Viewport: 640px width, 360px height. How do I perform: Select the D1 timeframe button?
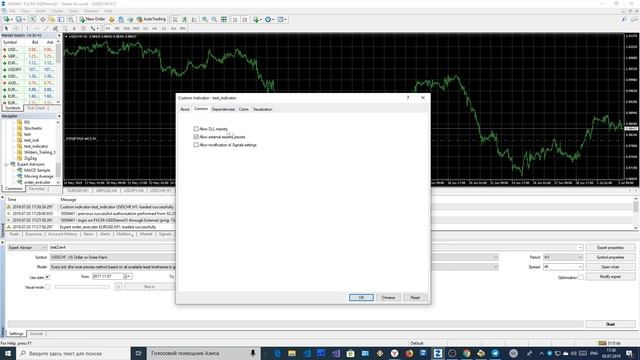[x=164, y=29]
